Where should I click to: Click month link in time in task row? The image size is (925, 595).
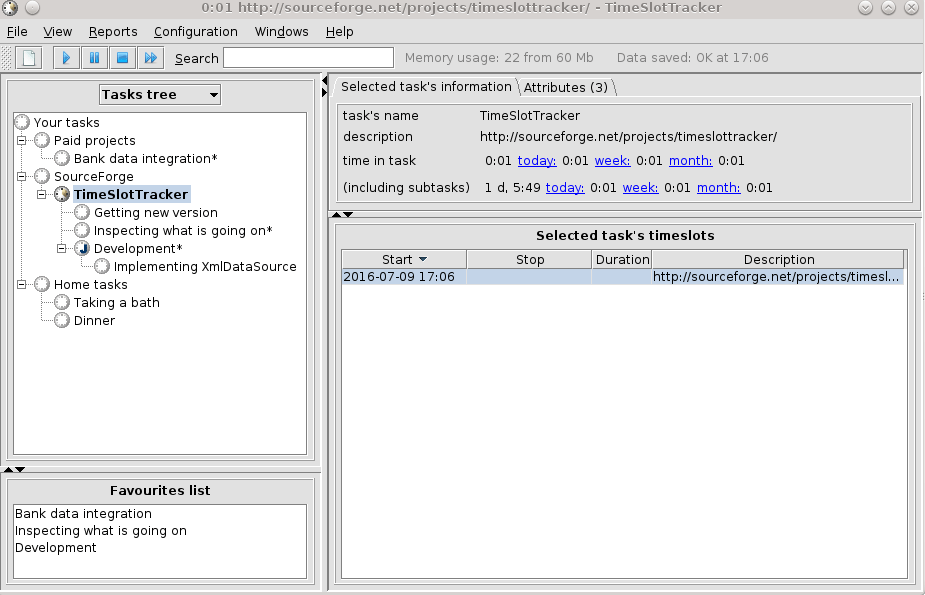690,160
